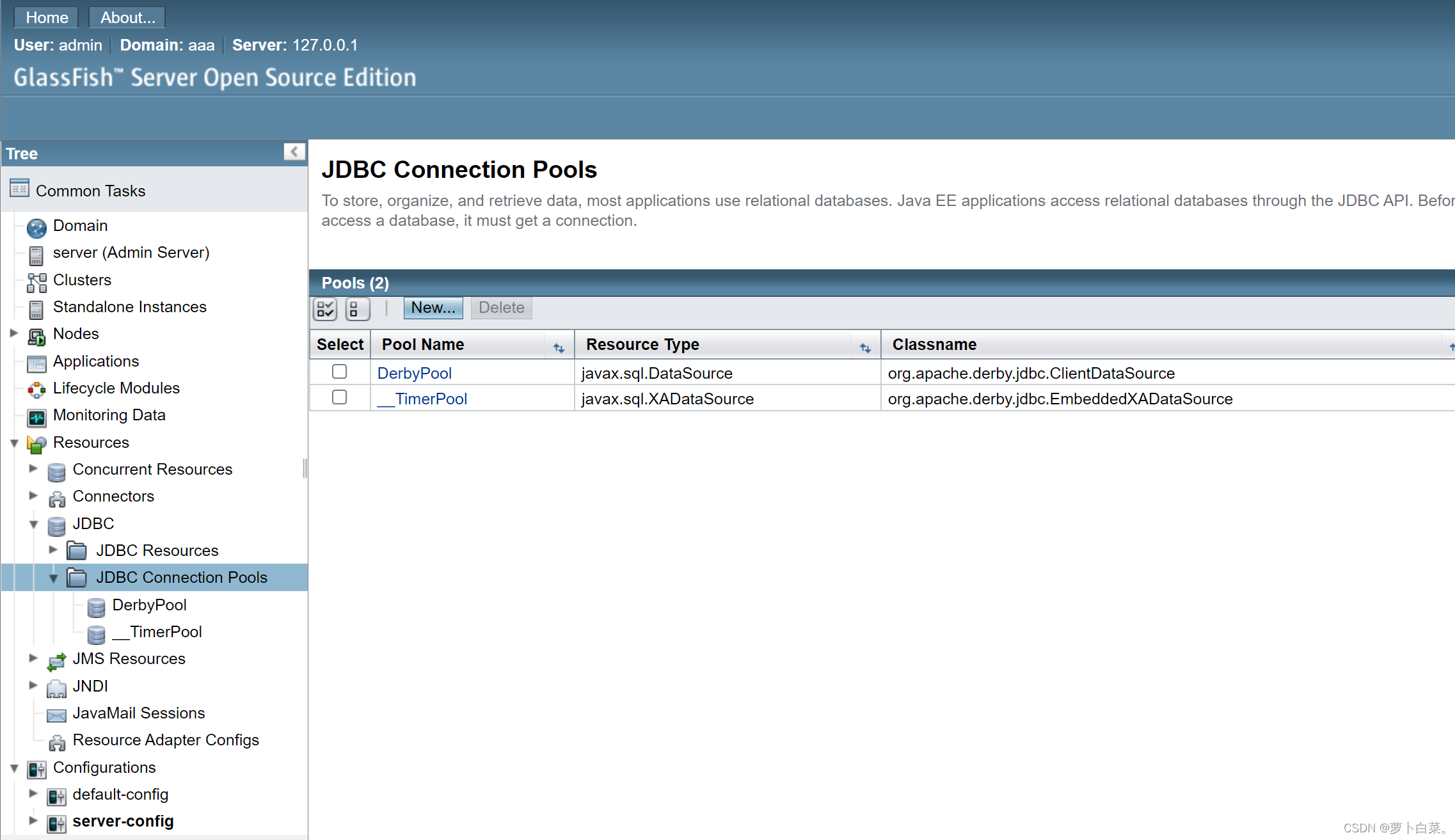Select JavaMail Sessions tree item

pos(139,713)
